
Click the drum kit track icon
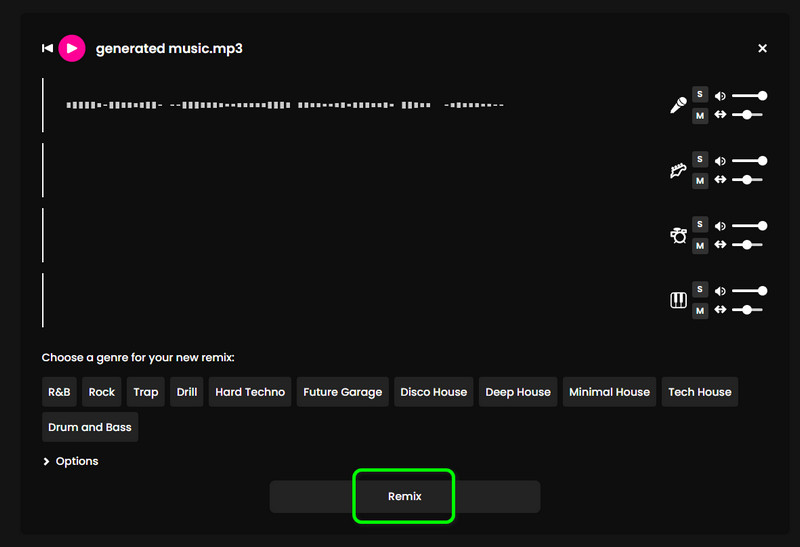(678, 235)
